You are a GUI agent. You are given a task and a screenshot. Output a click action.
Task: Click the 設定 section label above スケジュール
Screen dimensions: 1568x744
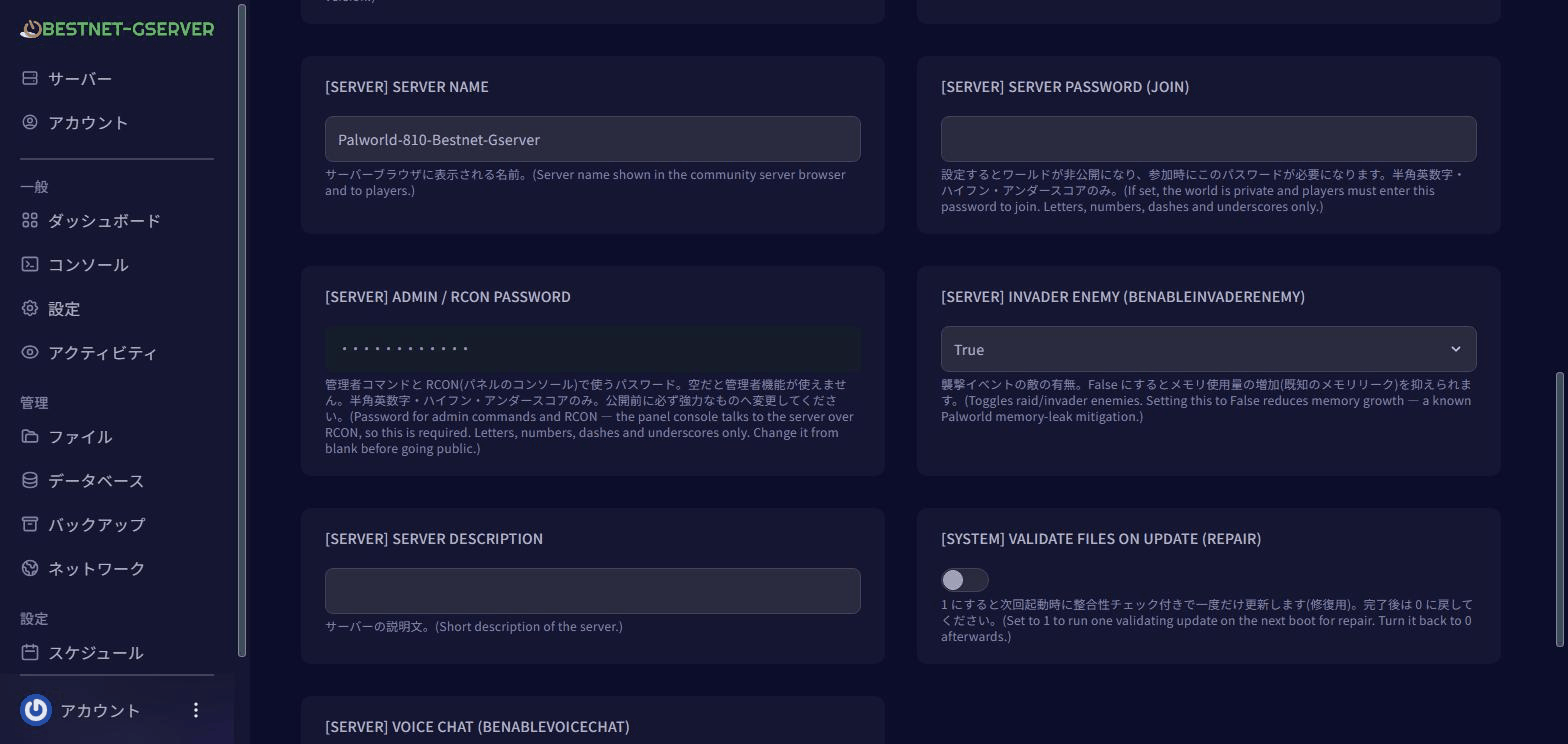click(34, 619)
